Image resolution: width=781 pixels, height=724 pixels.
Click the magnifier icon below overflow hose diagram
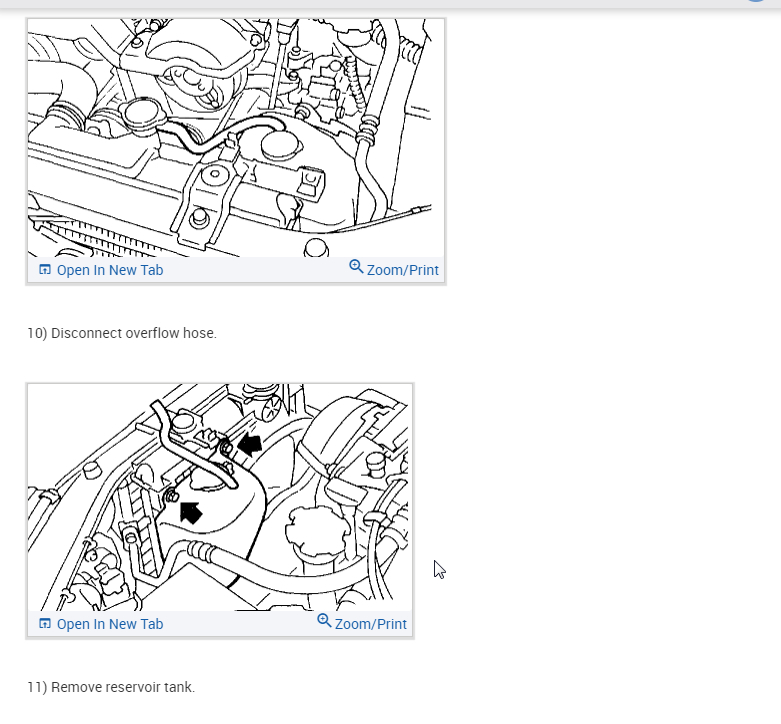[x=356, y=266]
